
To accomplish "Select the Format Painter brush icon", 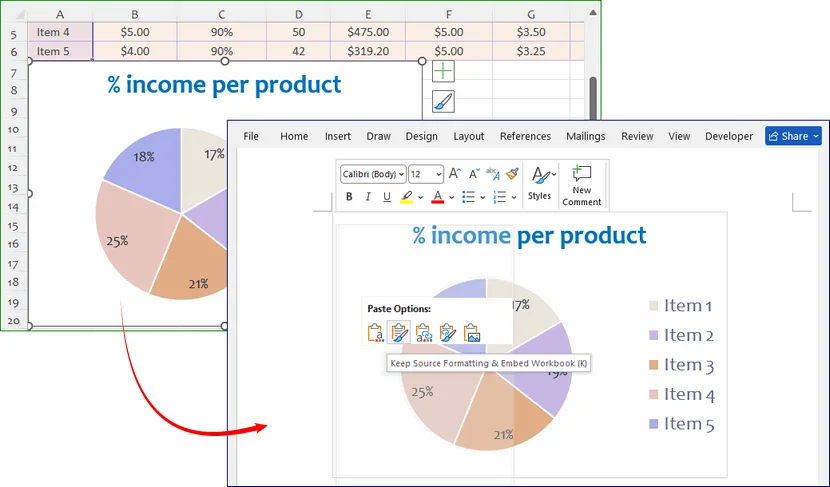I will point(512,173).
